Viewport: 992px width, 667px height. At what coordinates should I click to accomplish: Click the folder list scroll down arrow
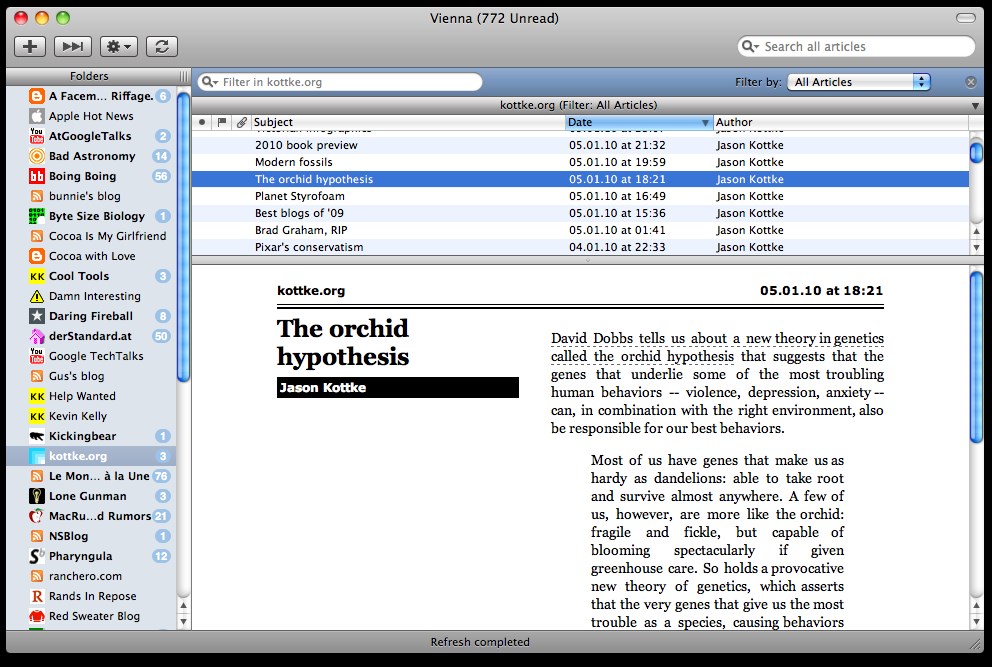183,621
